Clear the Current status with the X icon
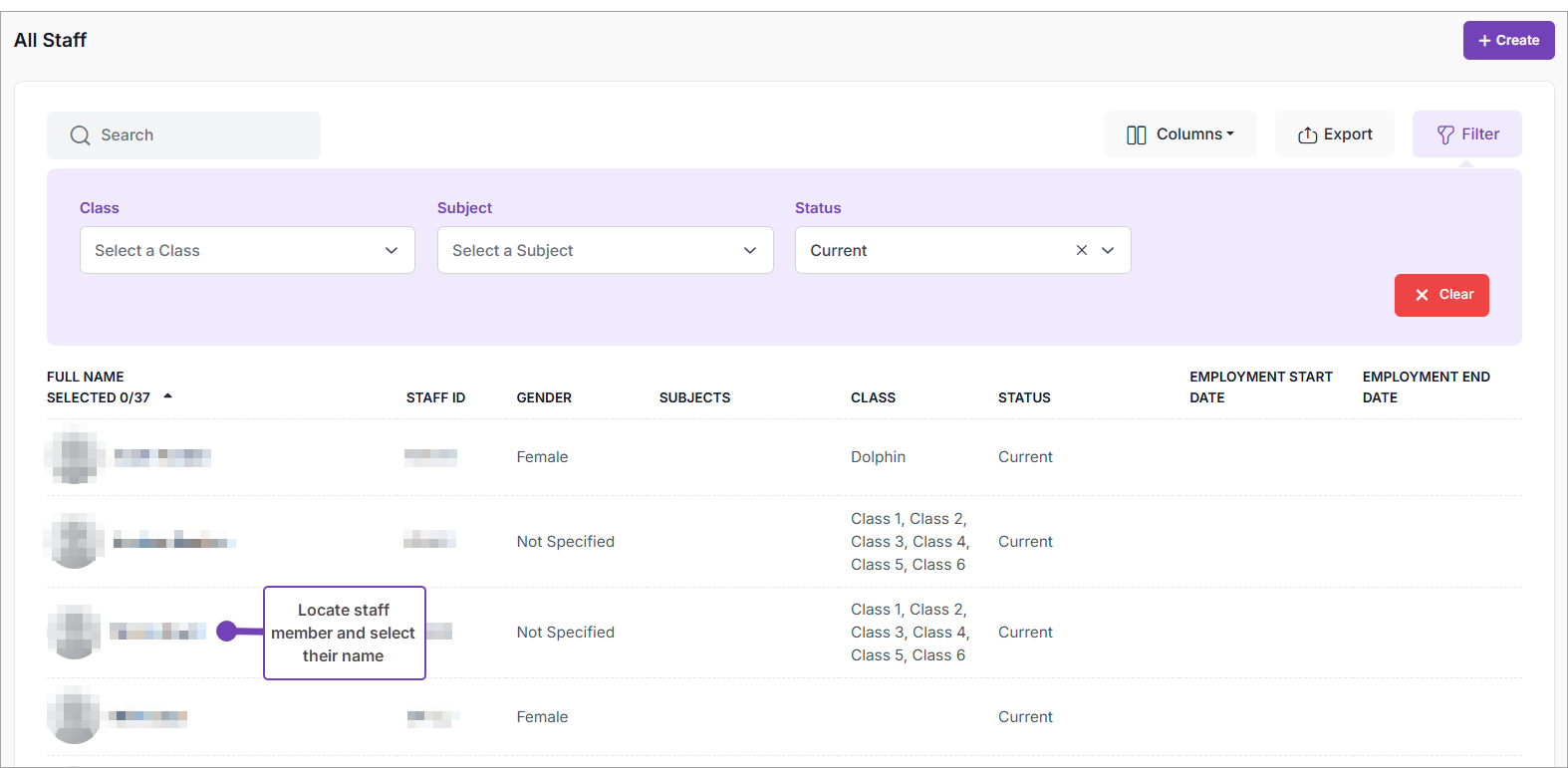This screenshot has width=1568, height=768. tap(1081, 250)
